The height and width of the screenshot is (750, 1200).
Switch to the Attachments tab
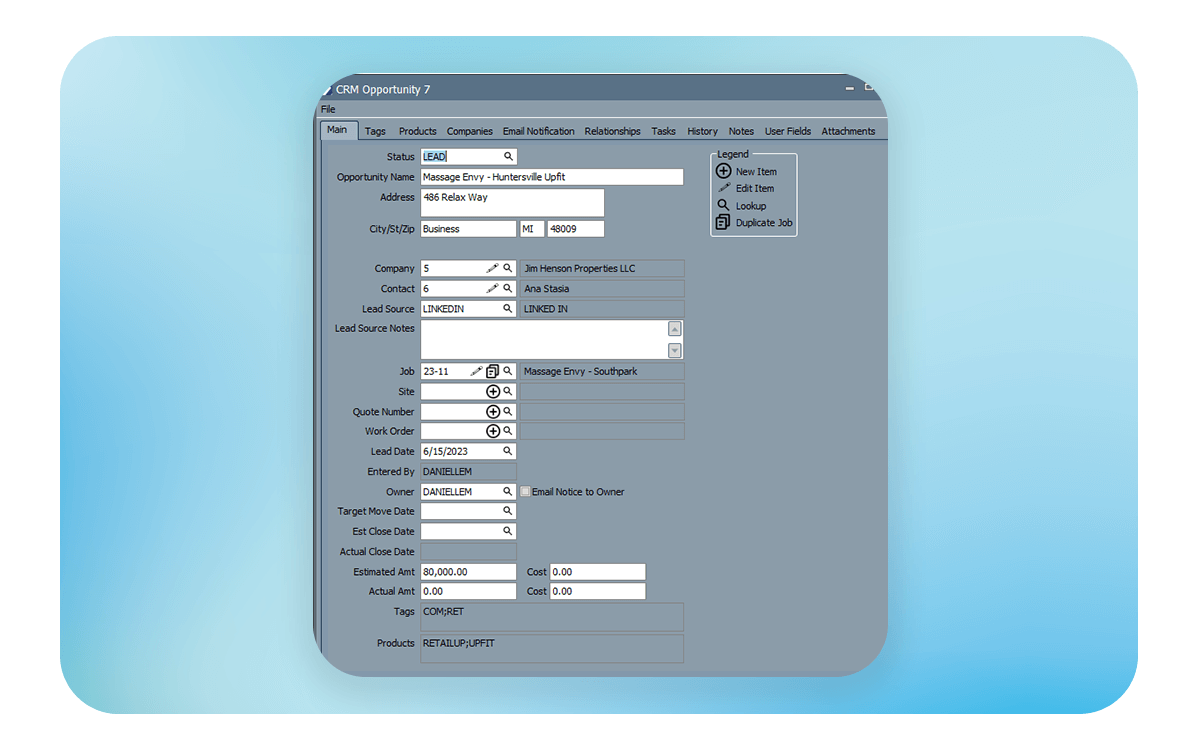[848, 131]
